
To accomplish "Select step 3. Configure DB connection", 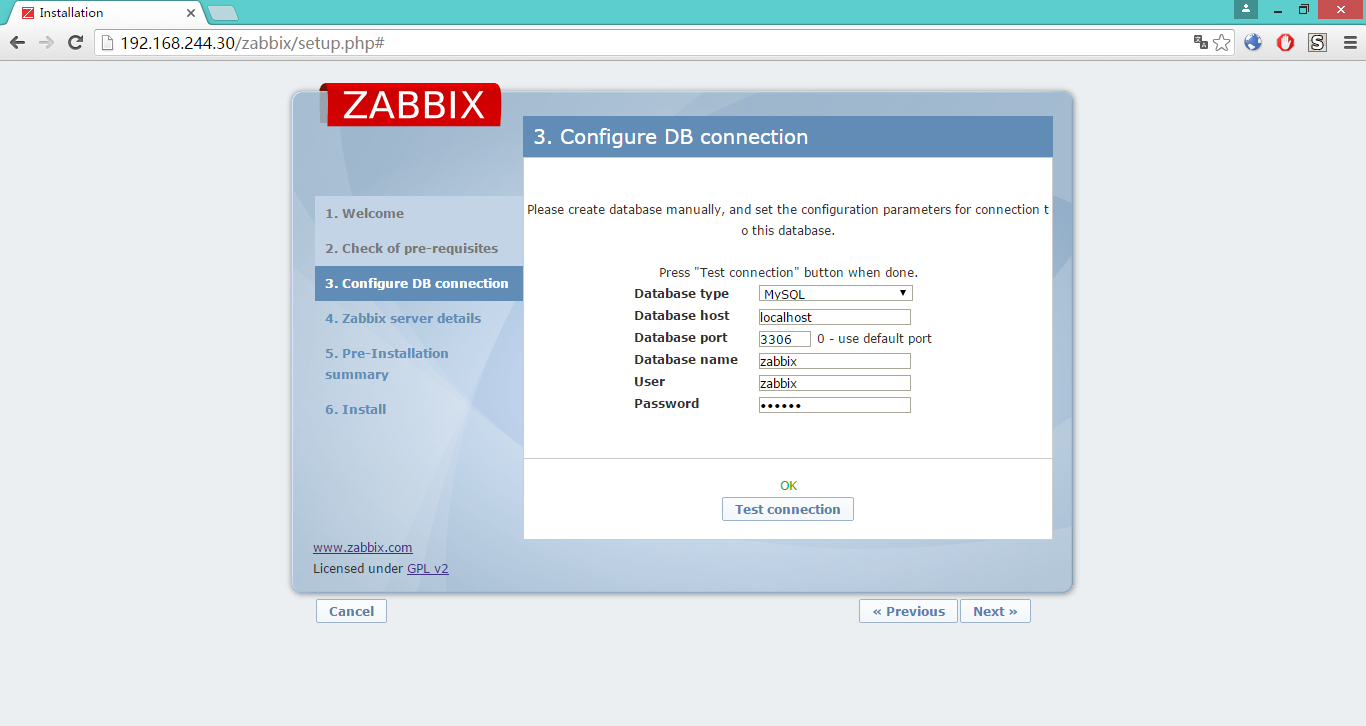I will click(418, 283).
